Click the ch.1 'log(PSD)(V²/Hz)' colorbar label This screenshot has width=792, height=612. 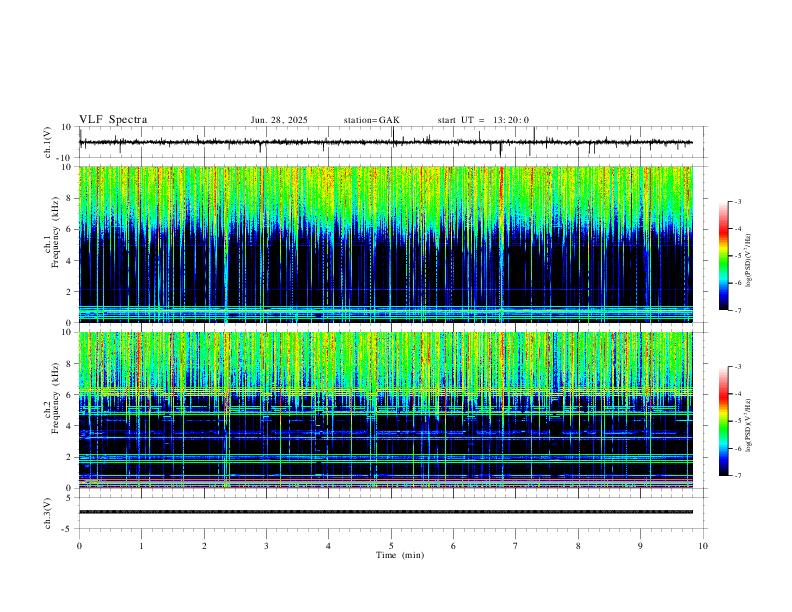pos(748,261)
